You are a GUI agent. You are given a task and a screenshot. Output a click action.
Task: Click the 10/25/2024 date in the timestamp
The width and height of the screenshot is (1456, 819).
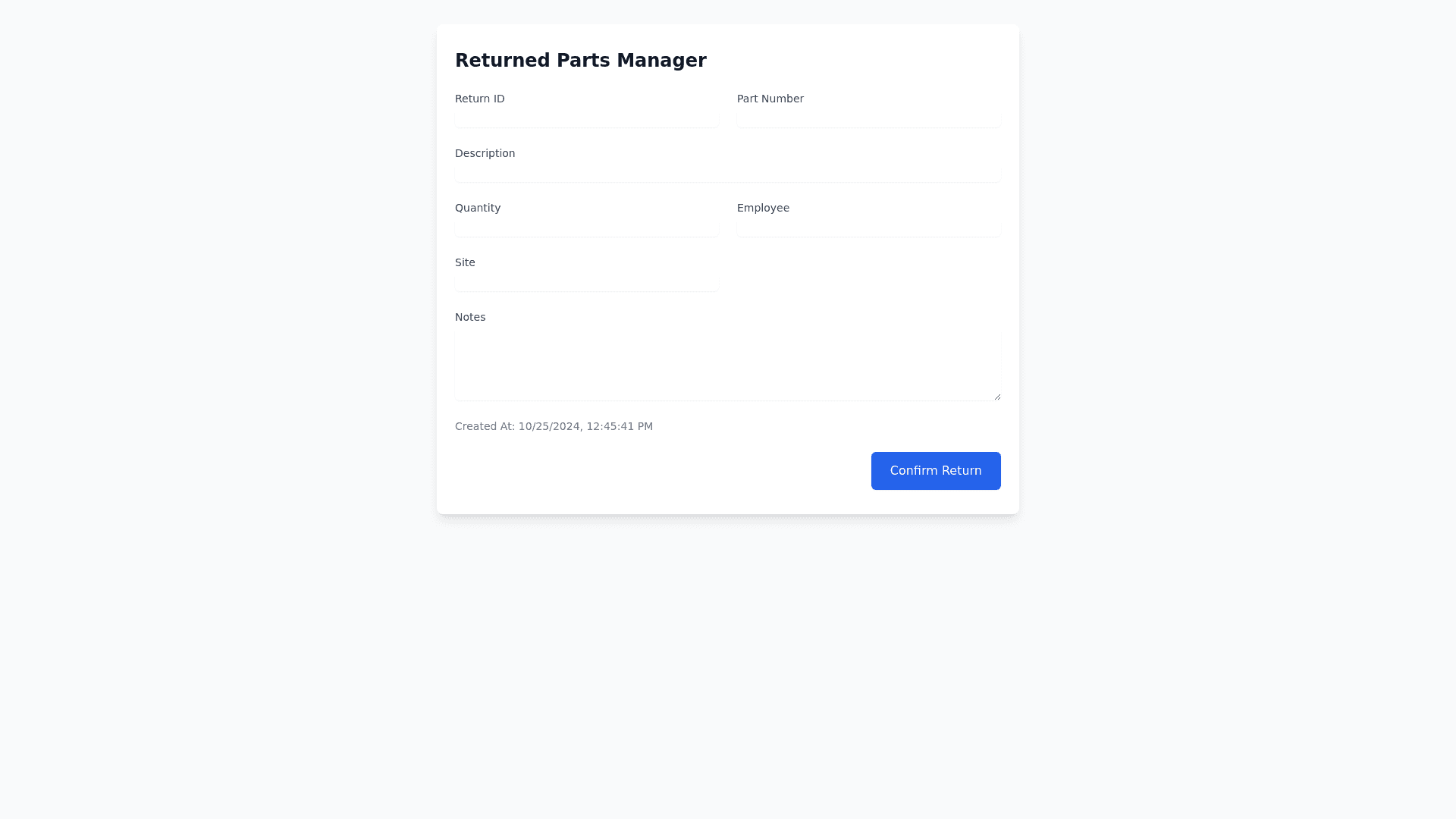(548, 426)
